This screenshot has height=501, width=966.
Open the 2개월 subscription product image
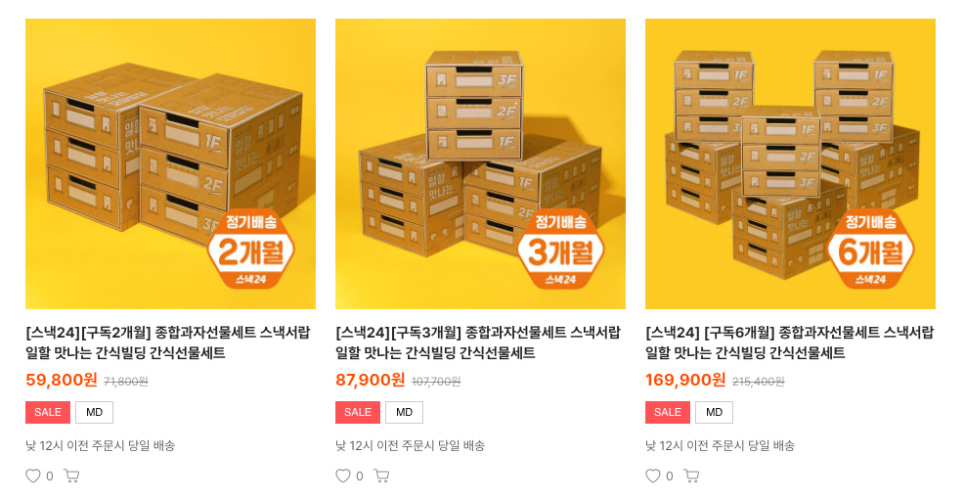click(x=171, y=164)
